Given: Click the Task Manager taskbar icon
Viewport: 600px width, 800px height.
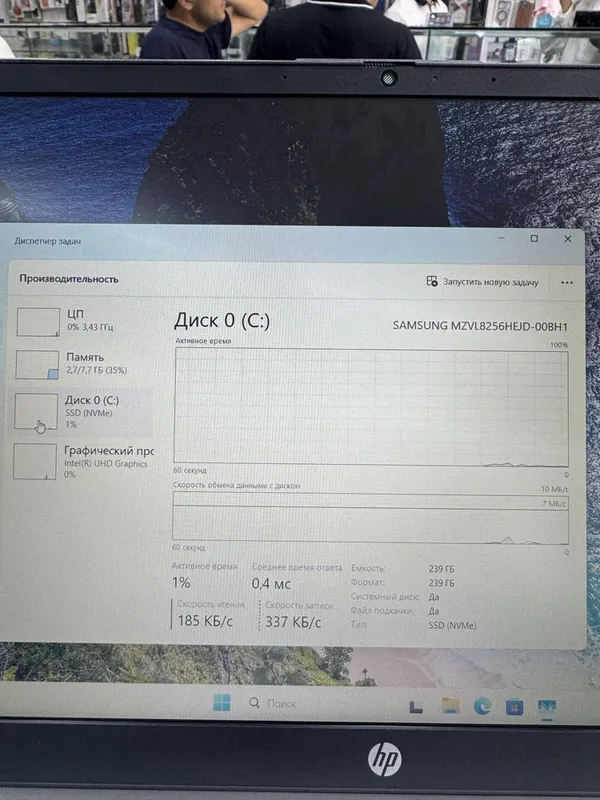Looking at the screenshot, I should (x=547, y=708).
